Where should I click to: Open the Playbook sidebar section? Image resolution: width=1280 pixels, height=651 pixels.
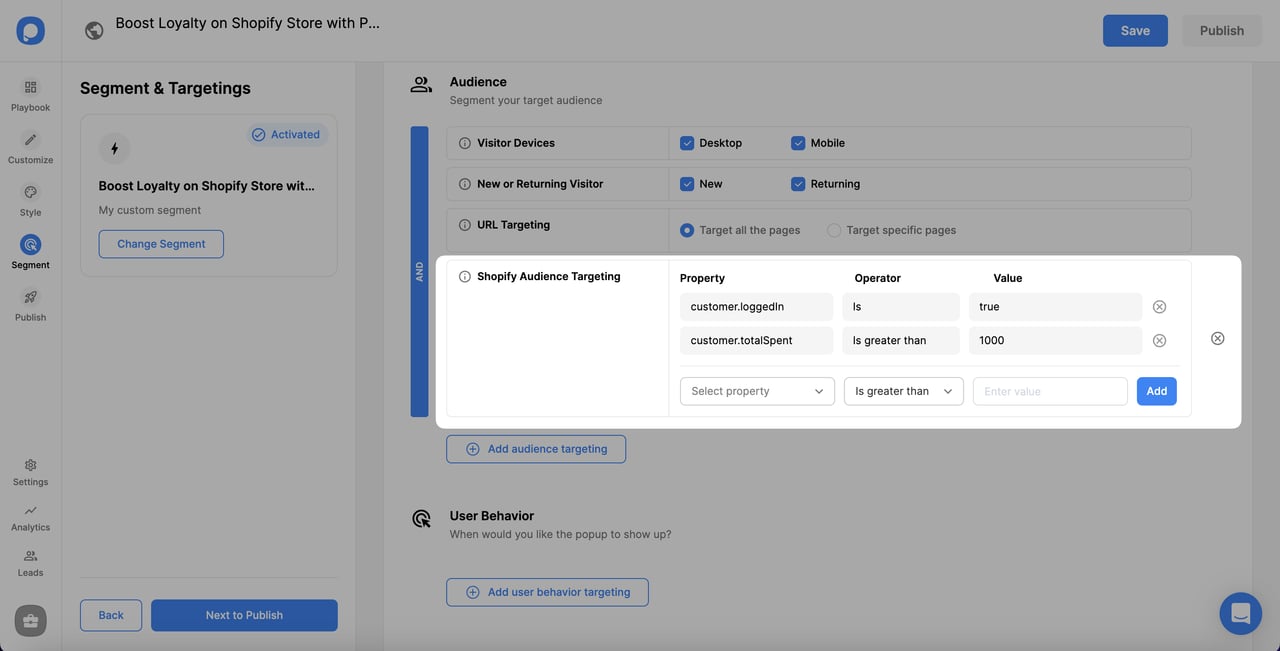pos(30,96)
